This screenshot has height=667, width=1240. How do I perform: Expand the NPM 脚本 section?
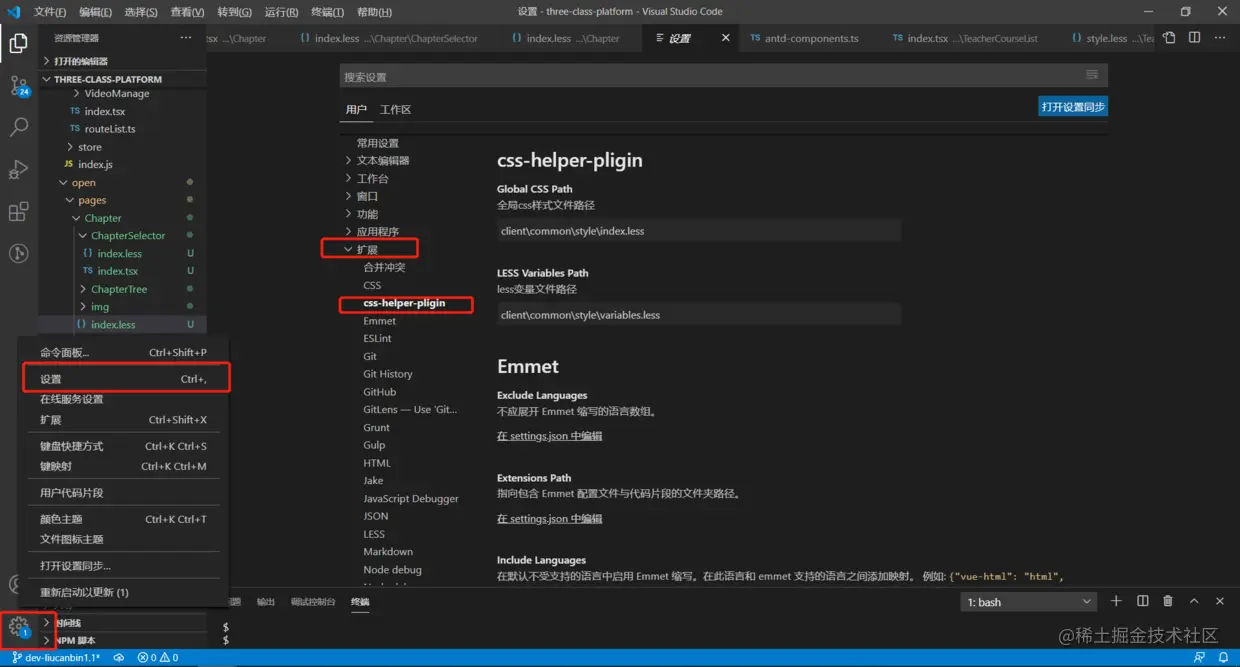(x=75, y=640)
